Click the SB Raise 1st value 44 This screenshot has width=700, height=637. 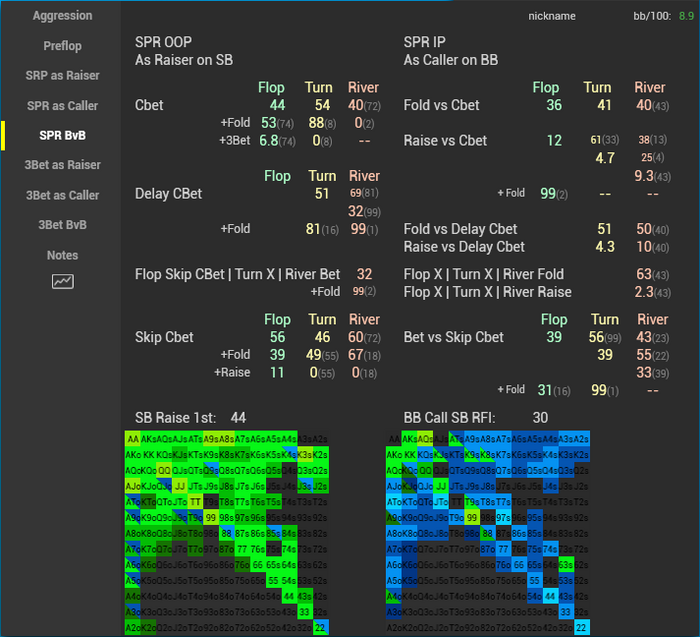238,417
